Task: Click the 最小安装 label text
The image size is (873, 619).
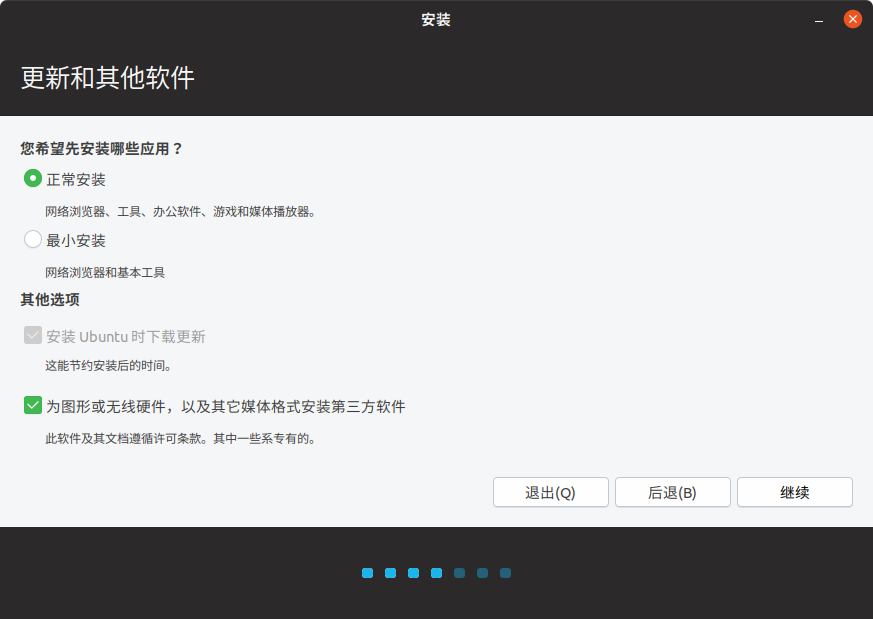Action: pyautogui.click(x=76, y=240)
